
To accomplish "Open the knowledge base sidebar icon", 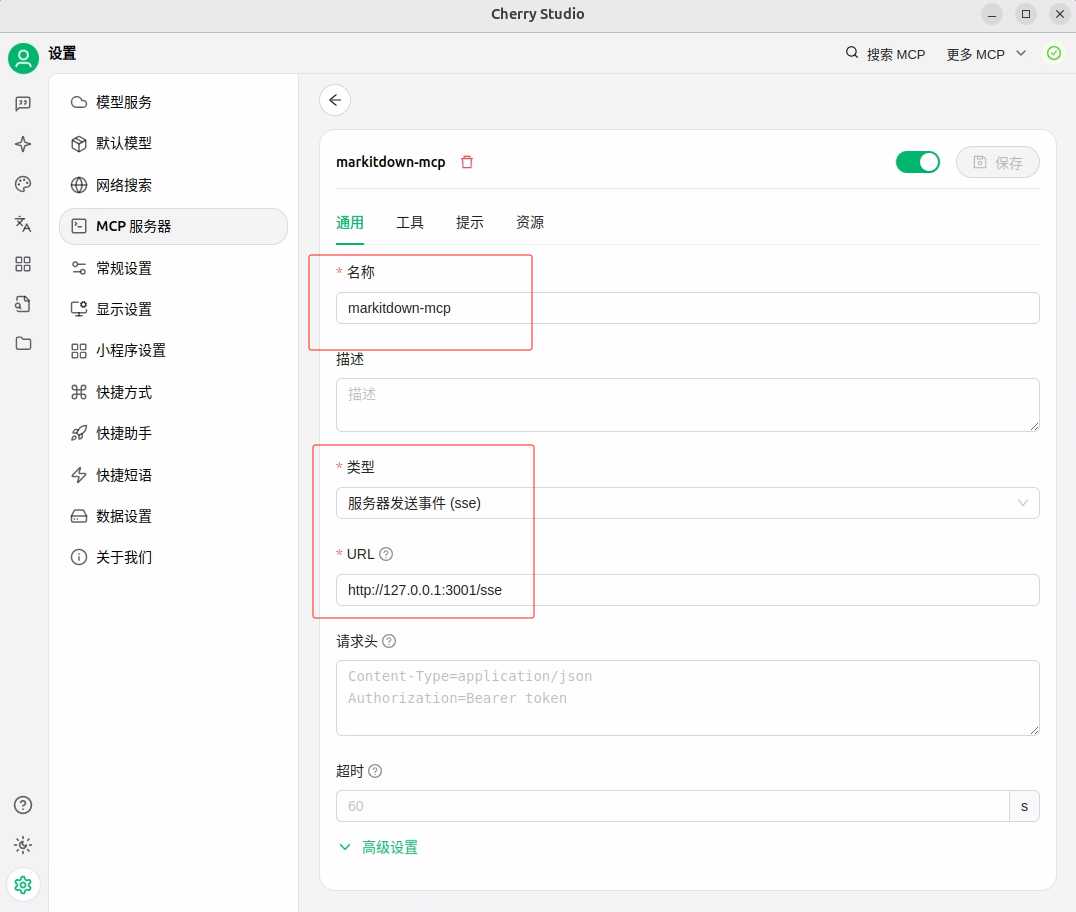I will (23, 304).
